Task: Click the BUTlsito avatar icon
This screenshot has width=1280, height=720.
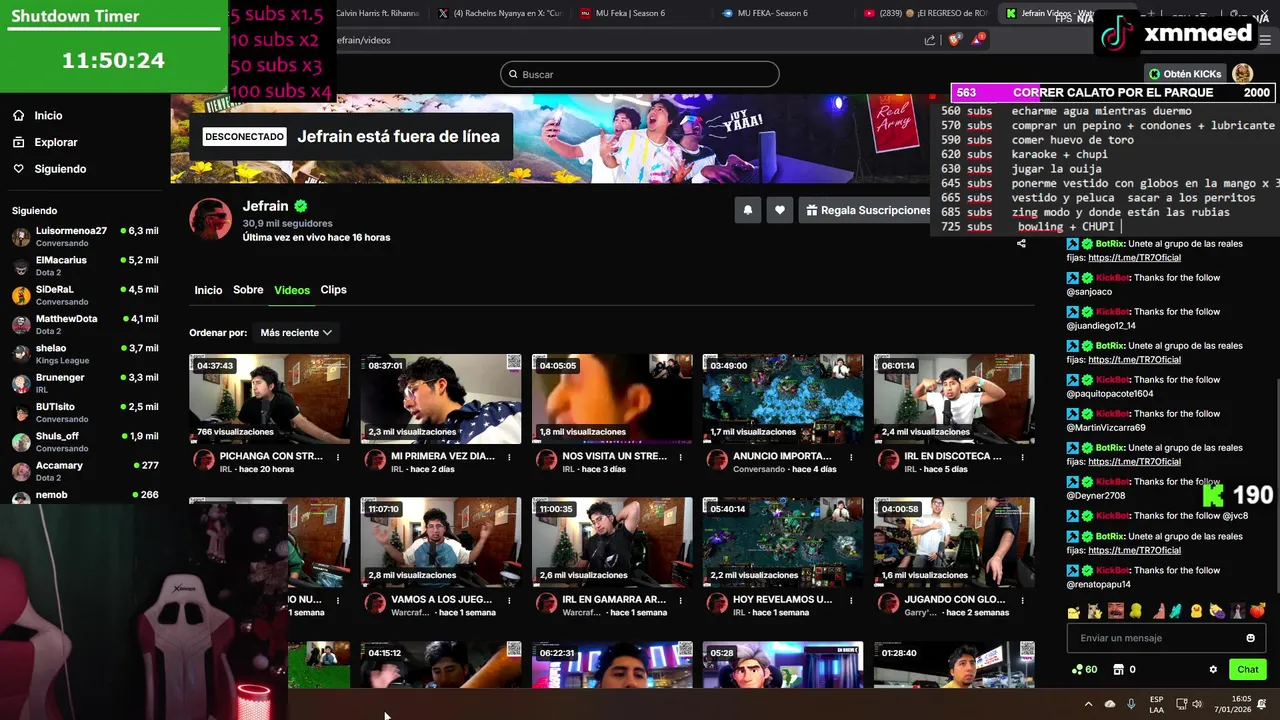Action: point(21,413)
